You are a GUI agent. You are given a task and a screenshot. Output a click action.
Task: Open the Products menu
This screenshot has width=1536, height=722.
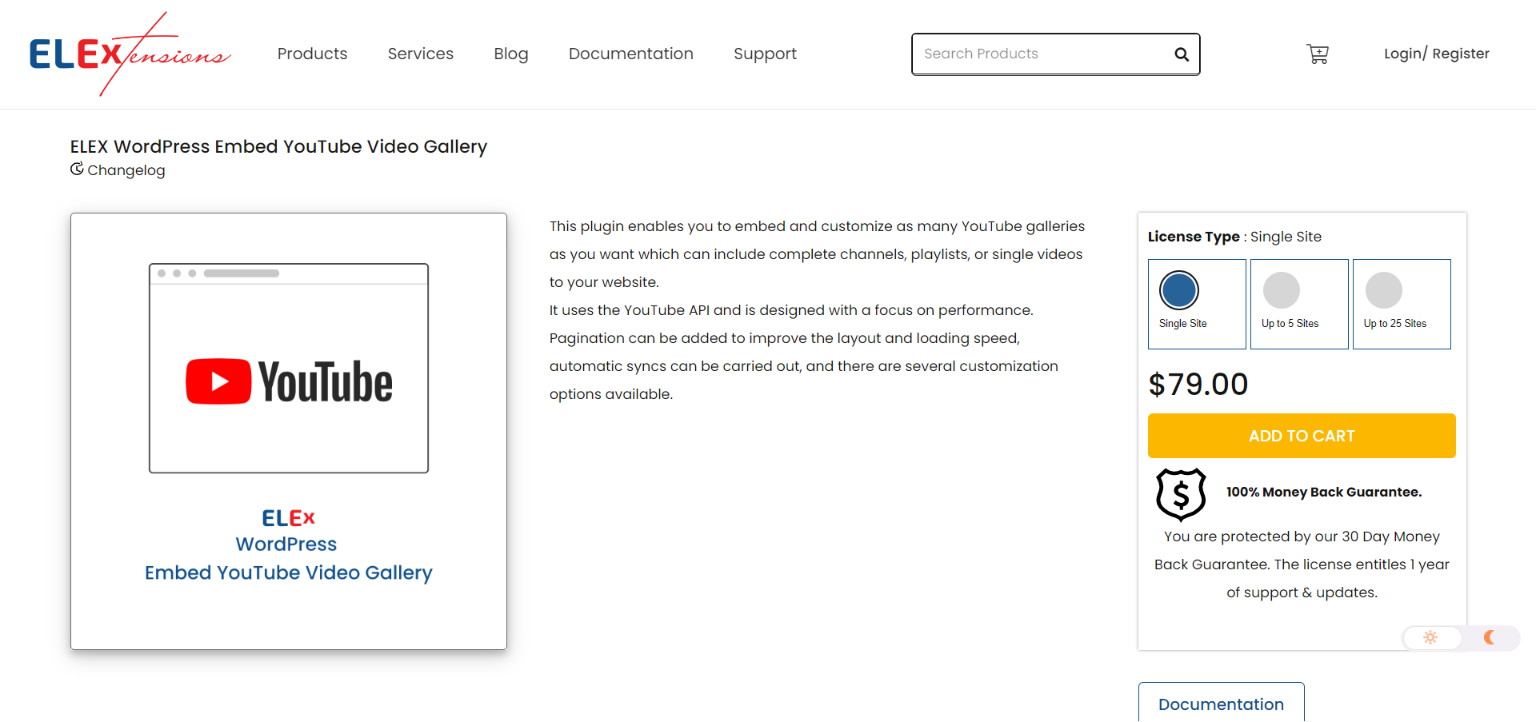[x=312, y=54]
